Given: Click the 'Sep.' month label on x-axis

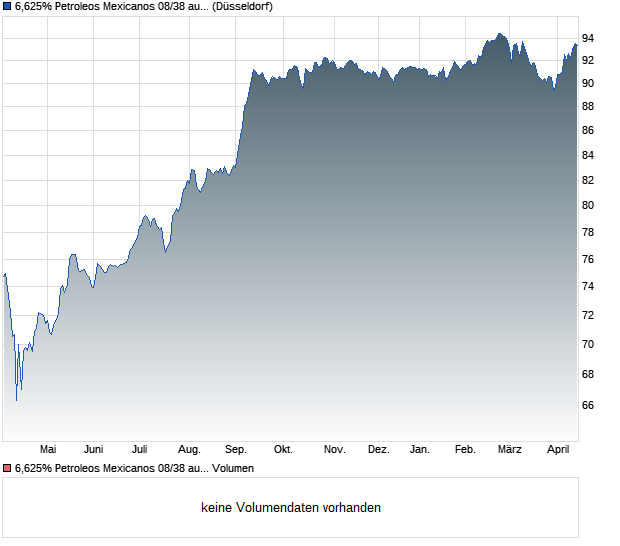Looking at the screenshot, I should [x=236, y=450].
